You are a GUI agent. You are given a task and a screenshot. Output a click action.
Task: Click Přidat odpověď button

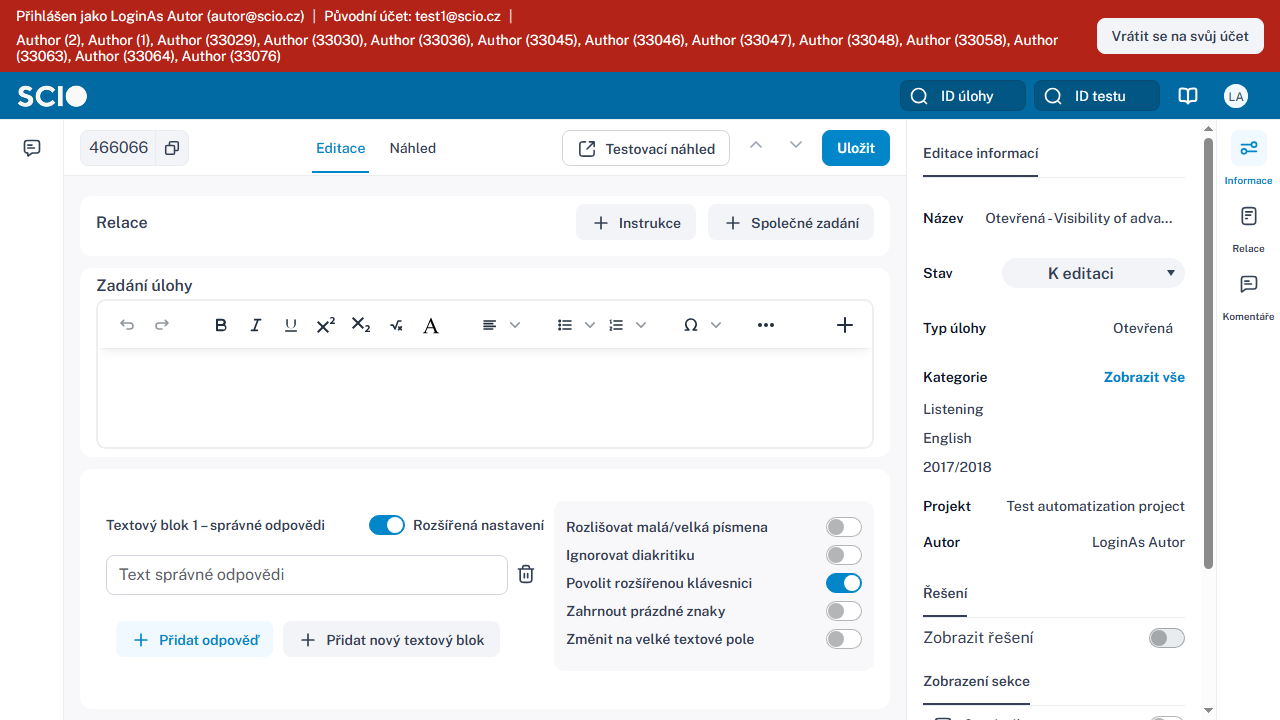coord(194,639)
